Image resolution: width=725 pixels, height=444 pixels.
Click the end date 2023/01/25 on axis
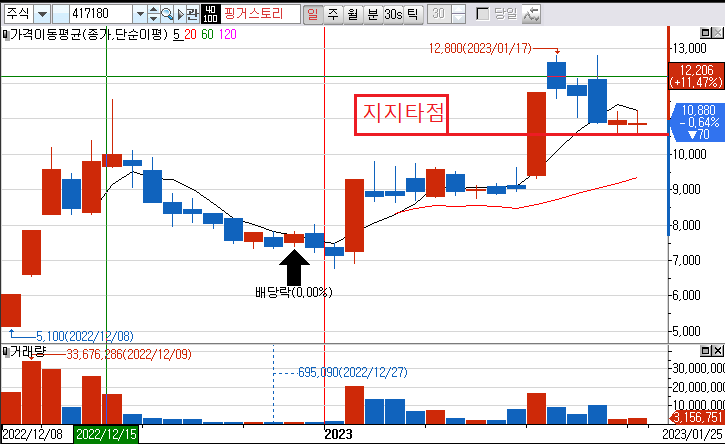(x=692, y=434)
